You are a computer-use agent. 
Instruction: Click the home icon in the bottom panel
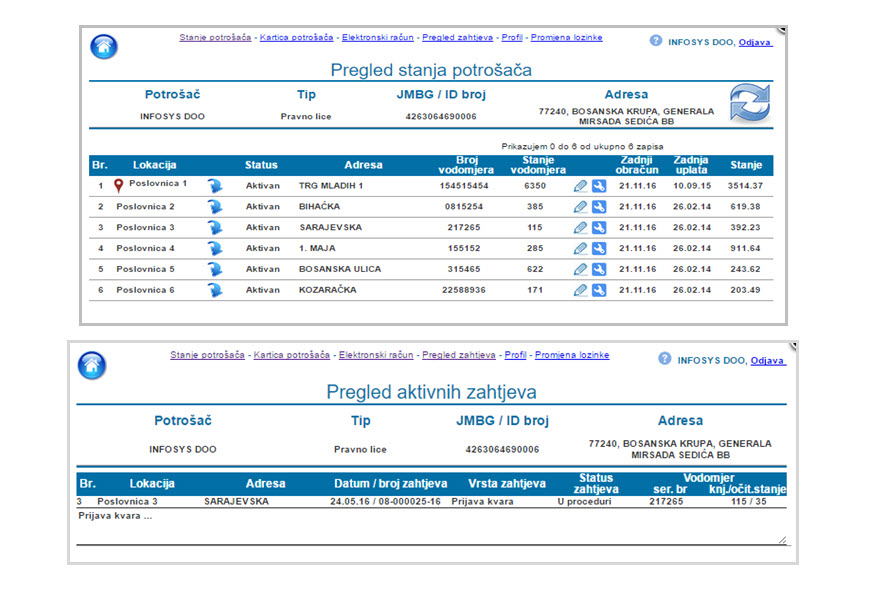pos(92,365)
